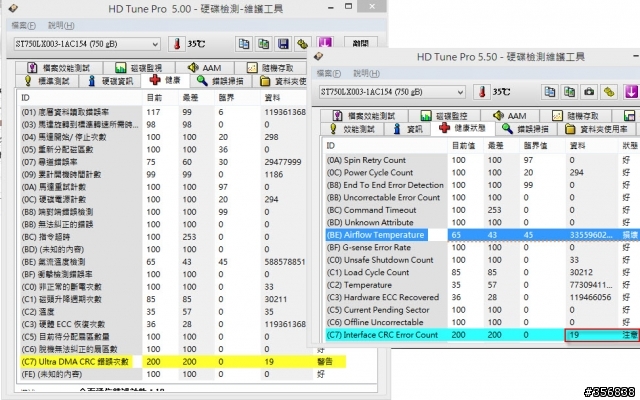Switch to 檔案效能測試 tab in 5.00 window

coord(59,68)
